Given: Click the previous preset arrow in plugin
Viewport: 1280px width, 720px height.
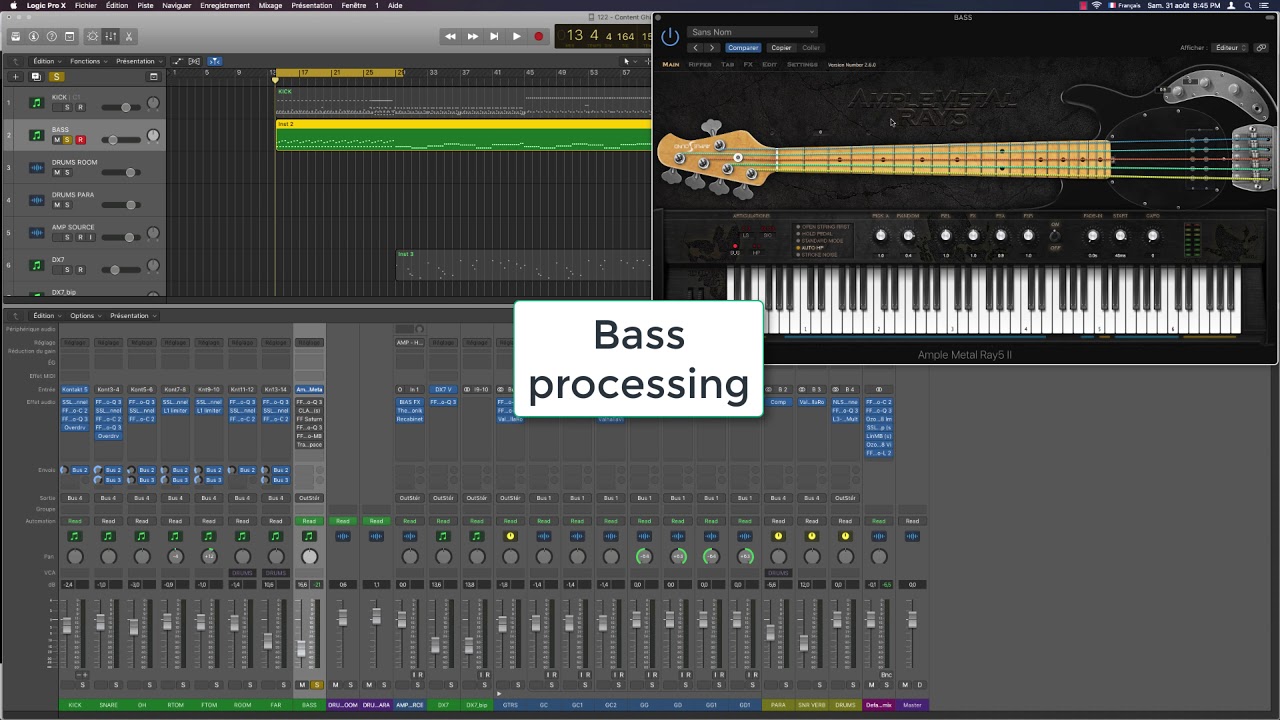Looking at the screenshot, I should [696, 47].
